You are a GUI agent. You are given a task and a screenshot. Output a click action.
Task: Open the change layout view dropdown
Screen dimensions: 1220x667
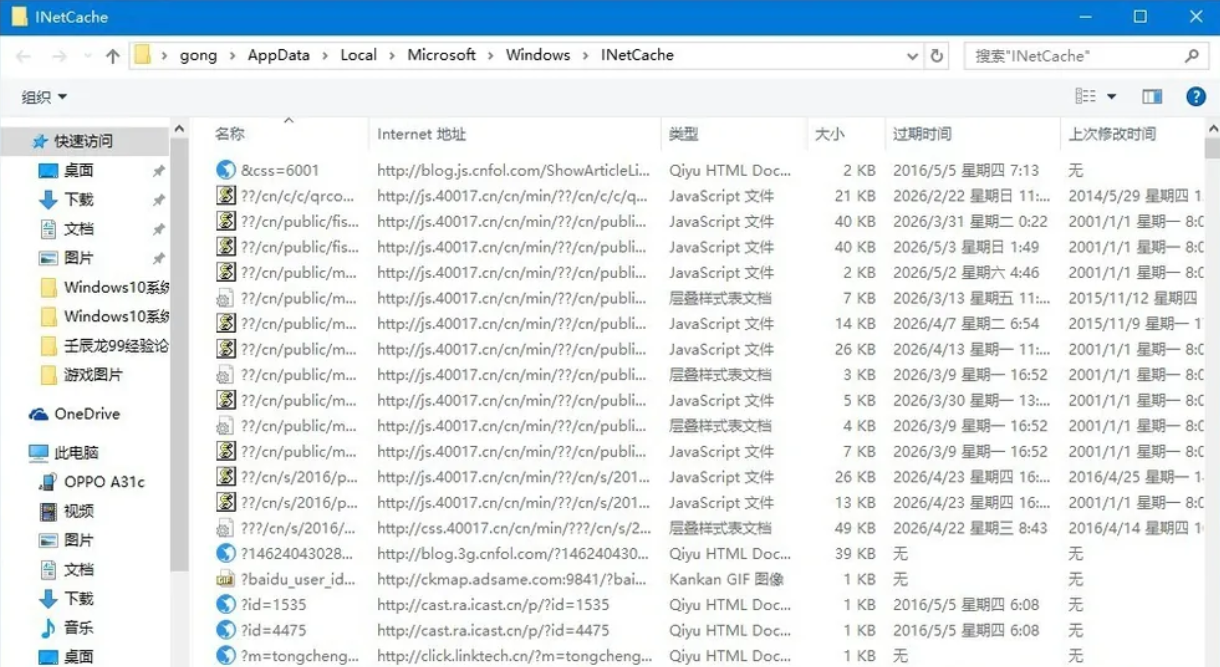[1095, 96]
